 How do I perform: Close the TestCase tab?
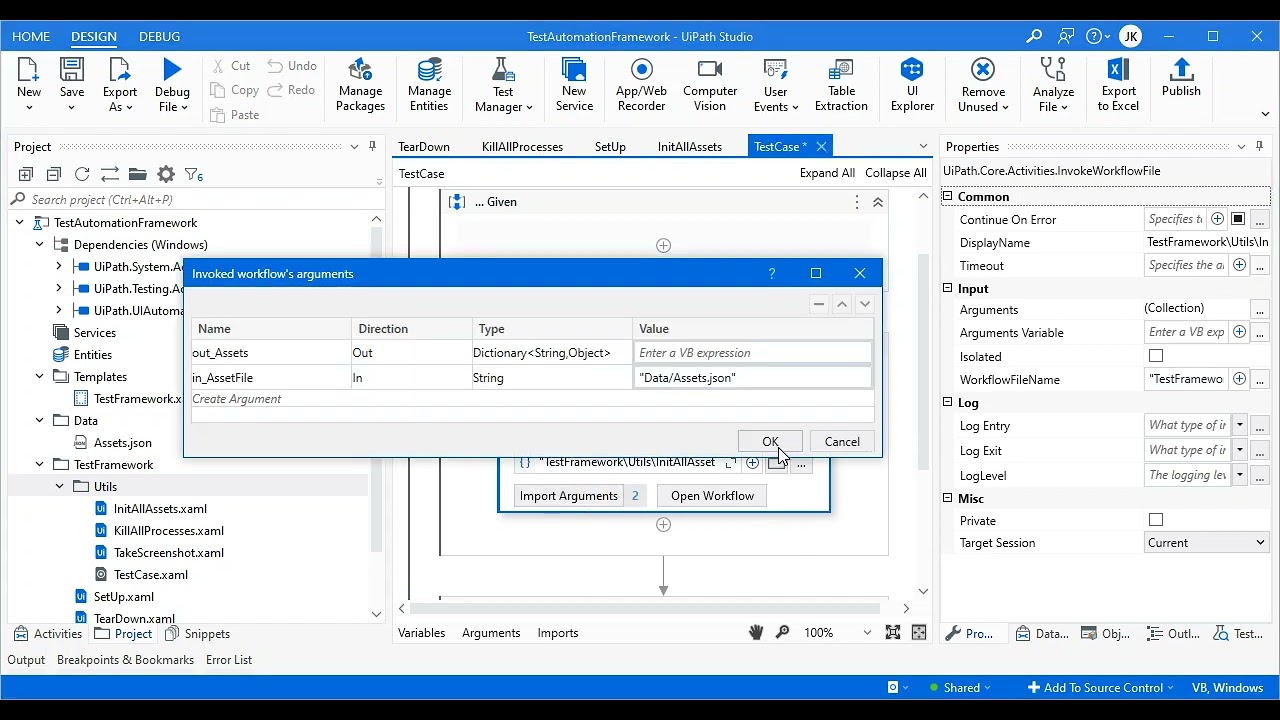pyautogui.click(x=821, y=146)
